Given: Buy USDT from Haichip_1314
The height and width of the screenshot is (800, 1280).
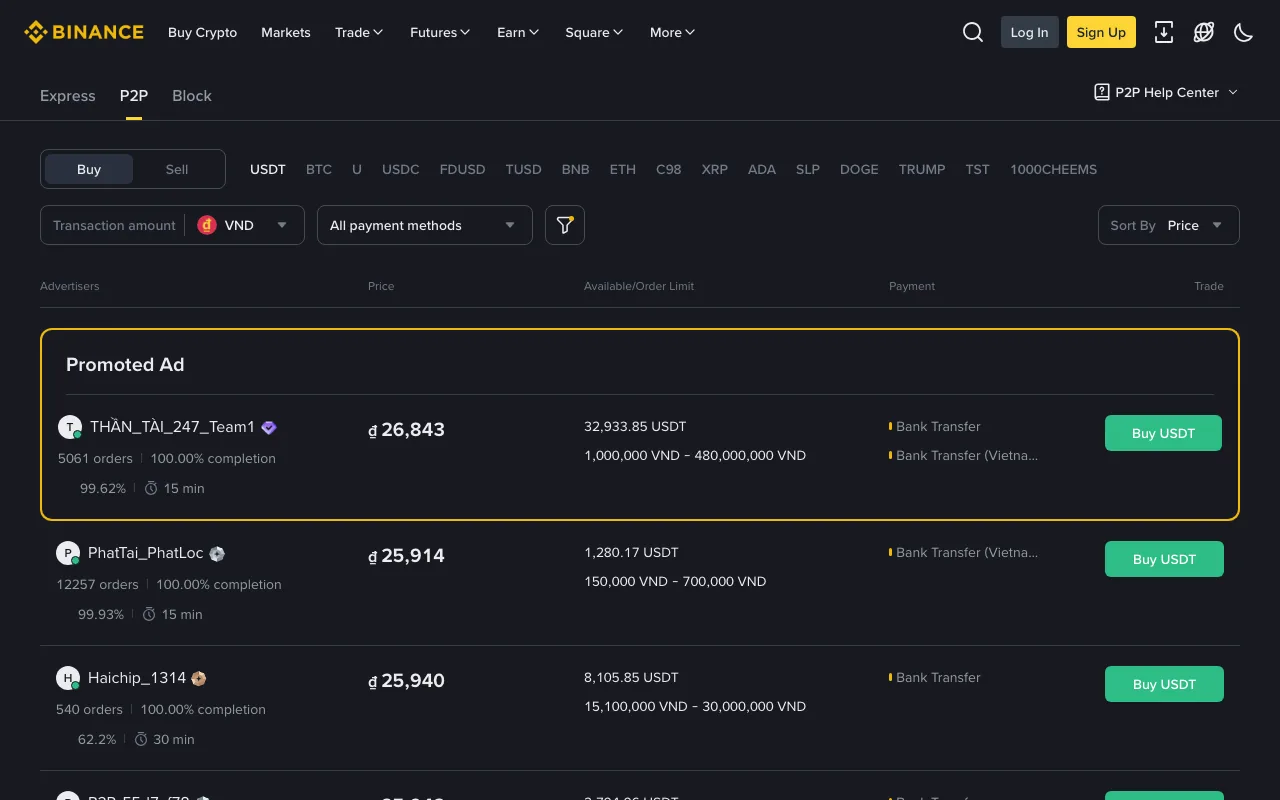Looking at the screenshot, I should (1164, 684).
